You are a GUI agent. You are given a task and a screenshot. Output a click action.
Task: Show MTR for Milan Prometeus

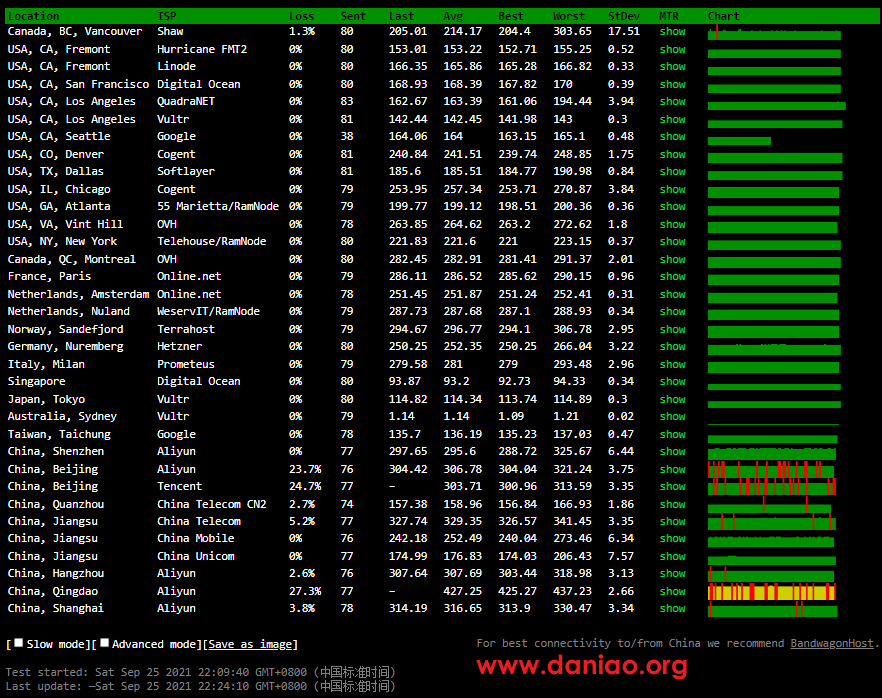click(673, 364)
